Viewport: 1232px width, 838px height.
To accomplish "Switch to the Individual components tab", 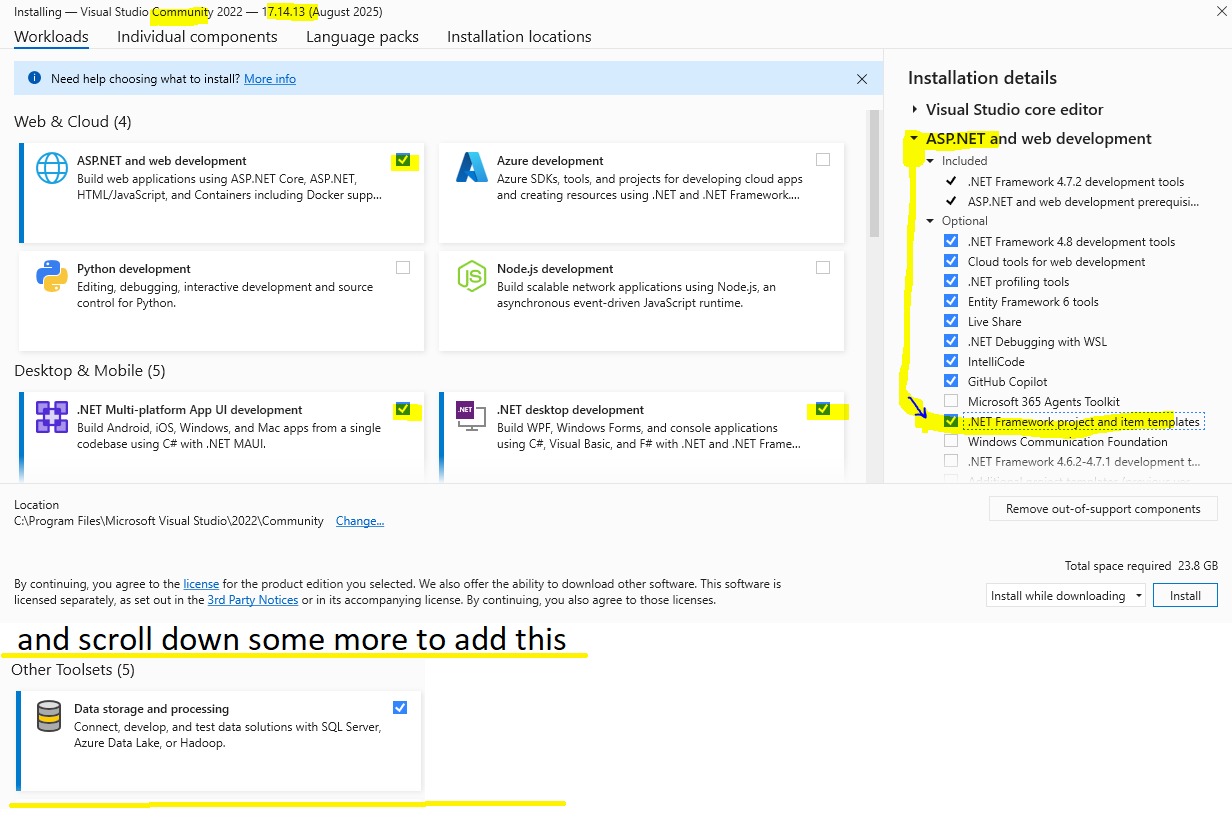I will pos(197,37).
